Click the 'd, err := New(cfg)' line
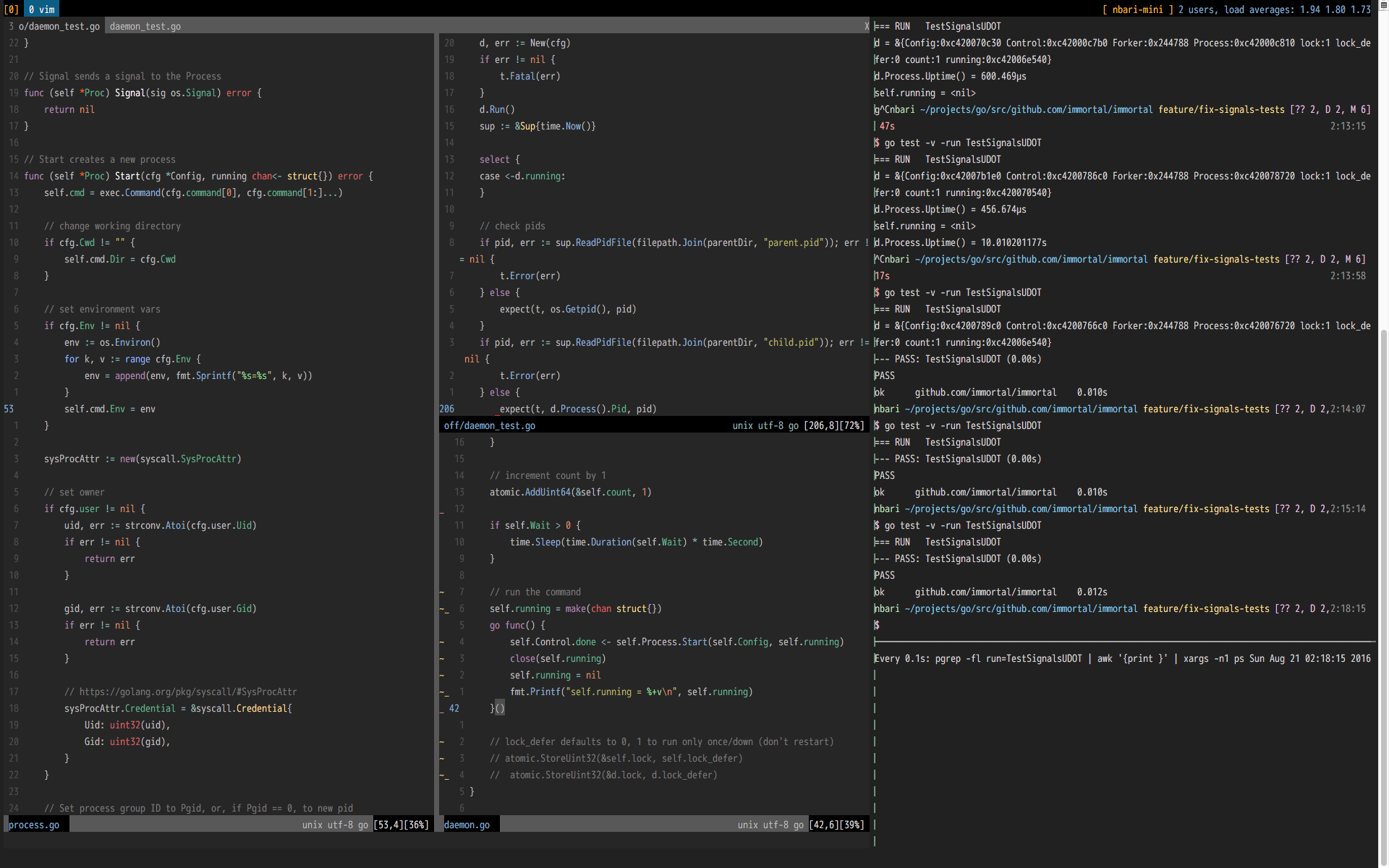Image resolution: width=1389 pixels, height=868 pixels. point(525,43)
